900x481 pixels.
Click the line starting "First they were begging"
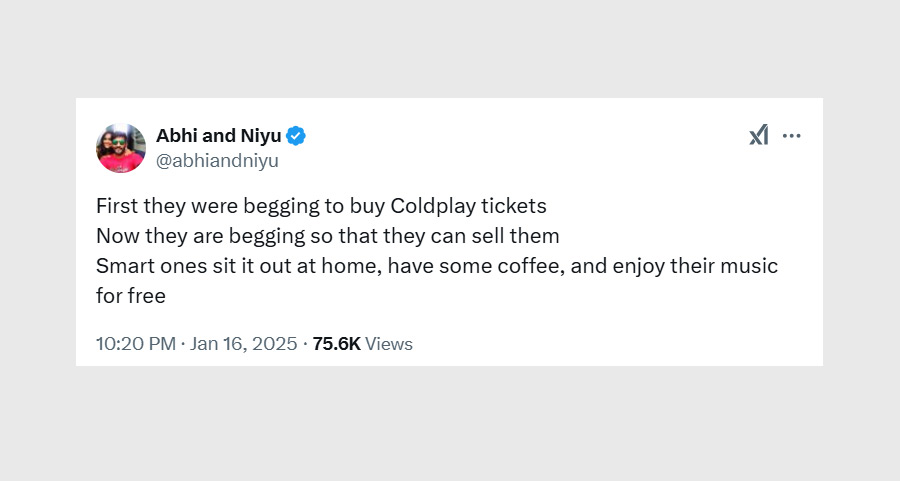click(x=321, y=207)
